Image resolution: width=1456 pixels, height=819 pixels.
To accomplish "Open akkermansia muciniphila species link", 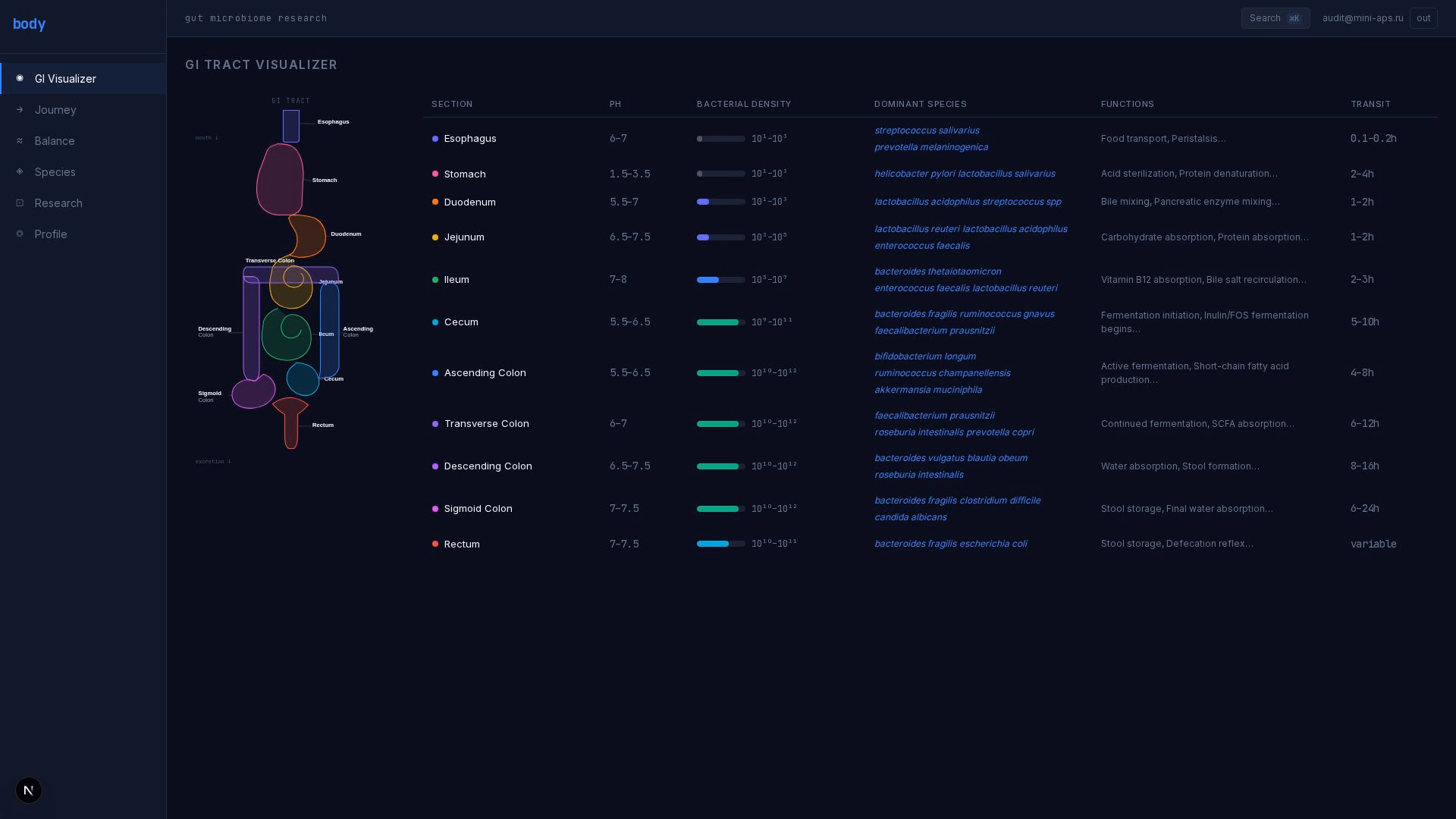I will click(928, 390).
